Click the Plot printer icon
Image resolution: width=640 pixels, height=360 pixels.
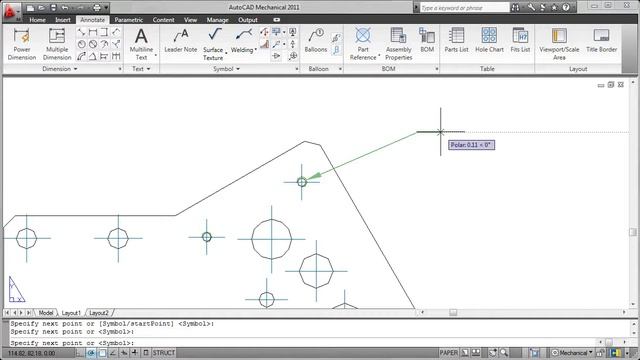click(x=96, y=8)
